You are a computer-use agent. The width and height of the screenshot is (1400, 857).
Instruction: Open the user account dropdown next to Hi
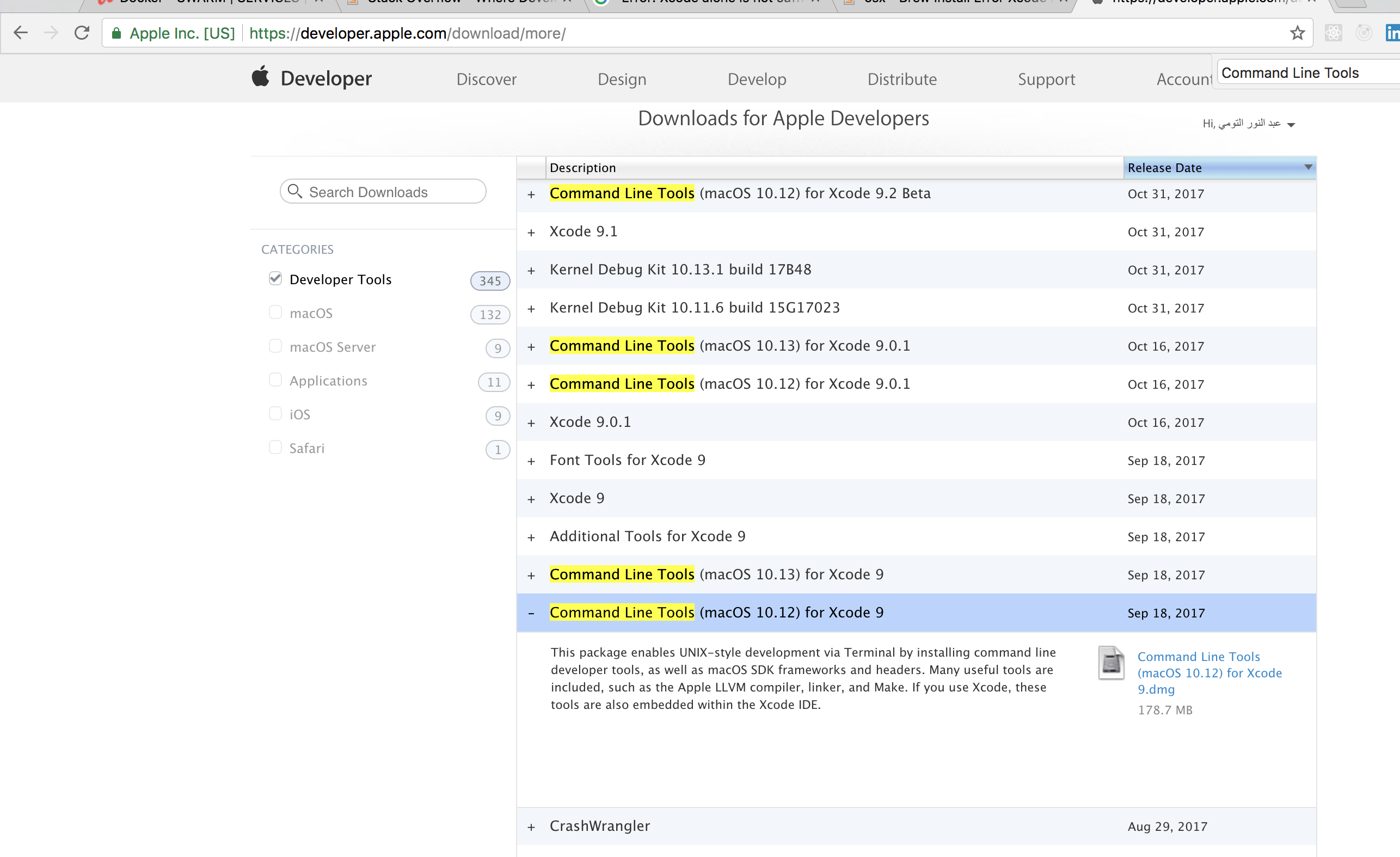point(1291,125)
